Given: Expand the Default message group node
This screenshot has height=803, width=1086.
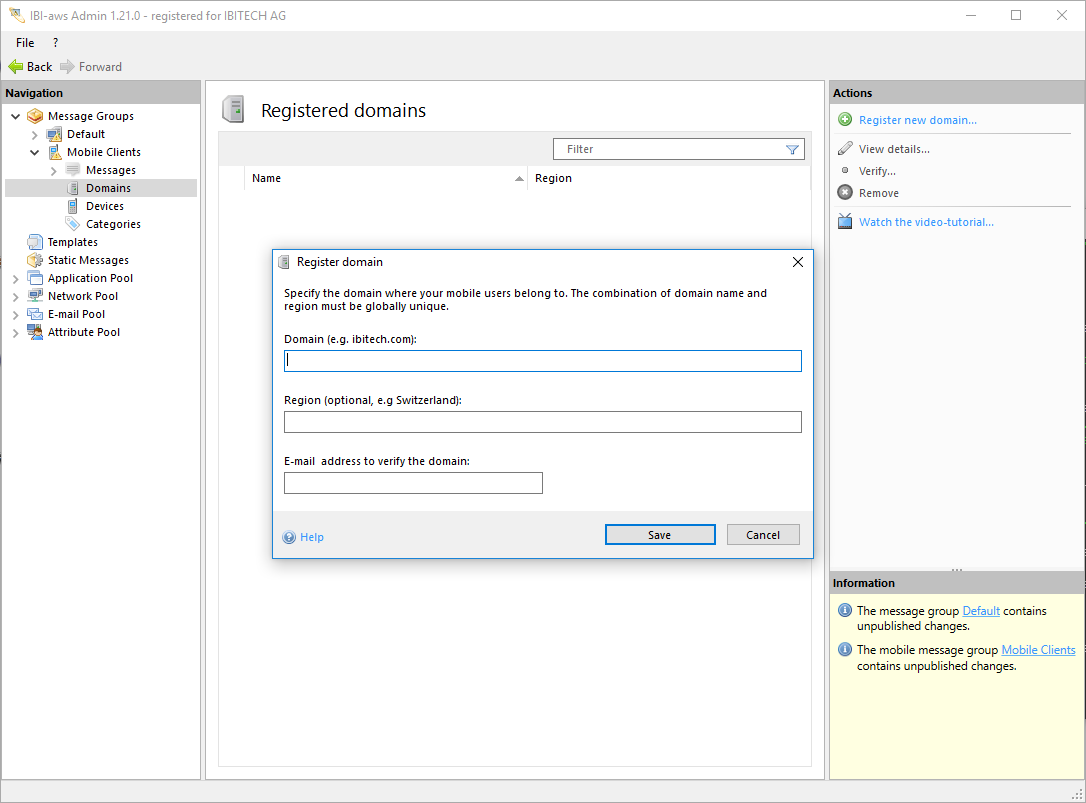Looking at the screenshot, I should (35, 134).
